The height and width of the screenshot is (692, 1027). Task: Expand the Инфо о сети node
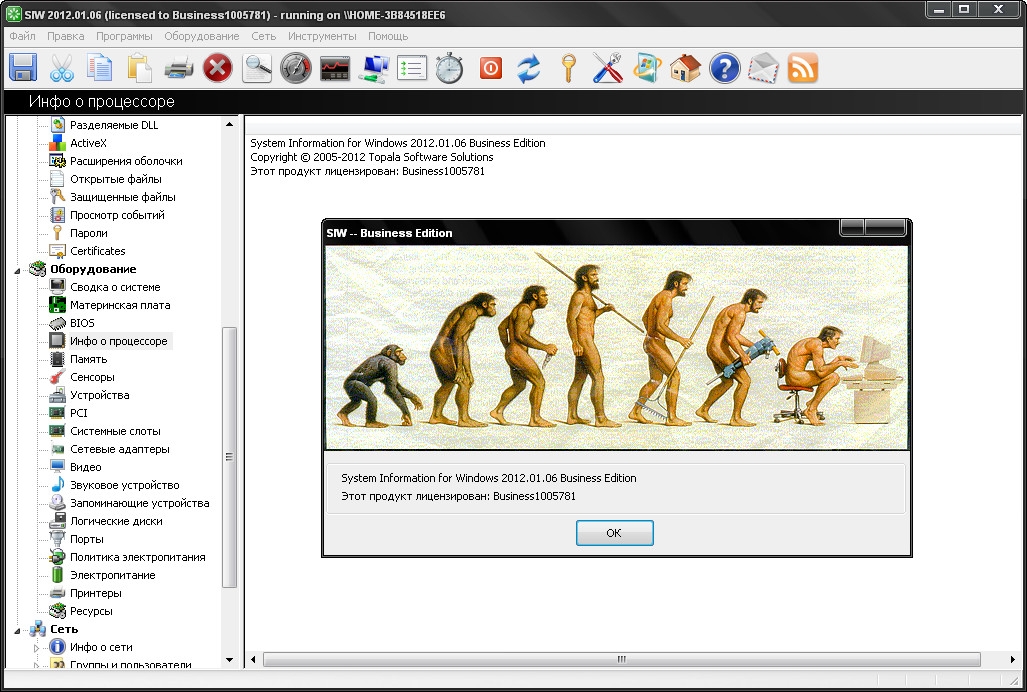pyautogui.click(x=37, y=648)
